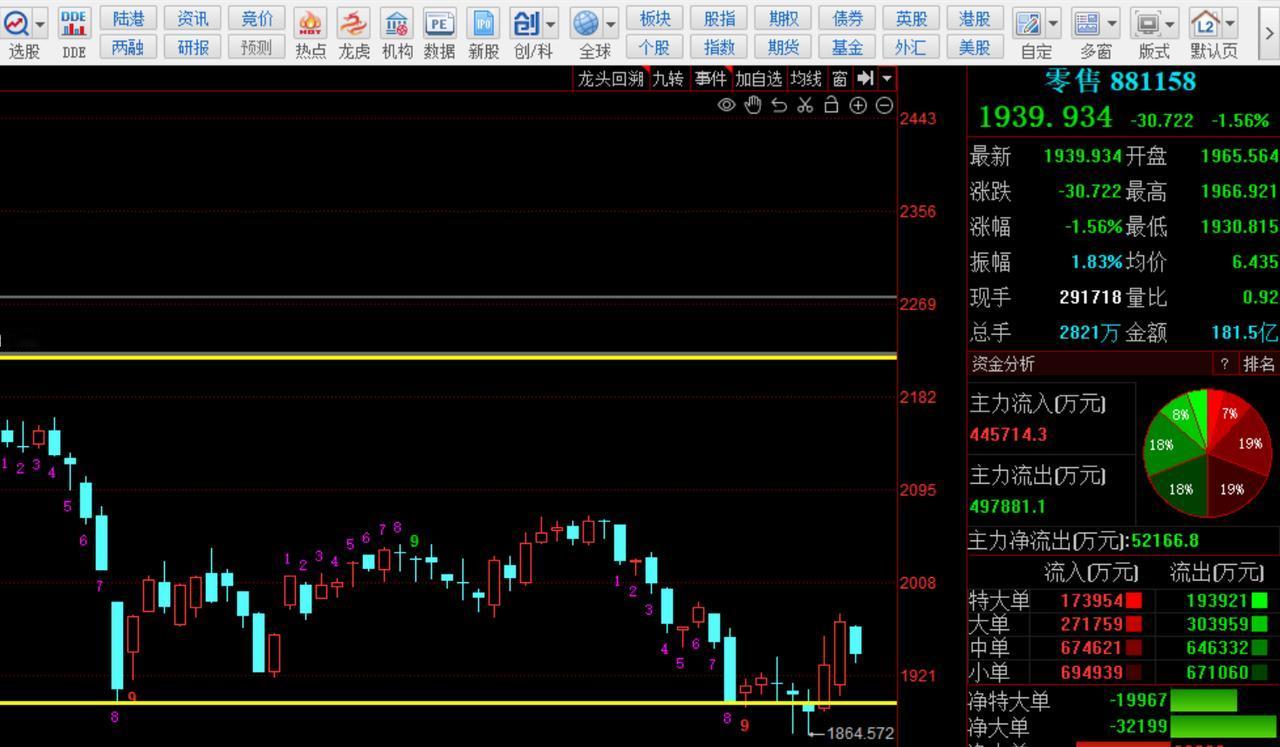1280x747 pixels.
Task: Expand the 版式 dropdown arrow
Action: coord(1171,23)
